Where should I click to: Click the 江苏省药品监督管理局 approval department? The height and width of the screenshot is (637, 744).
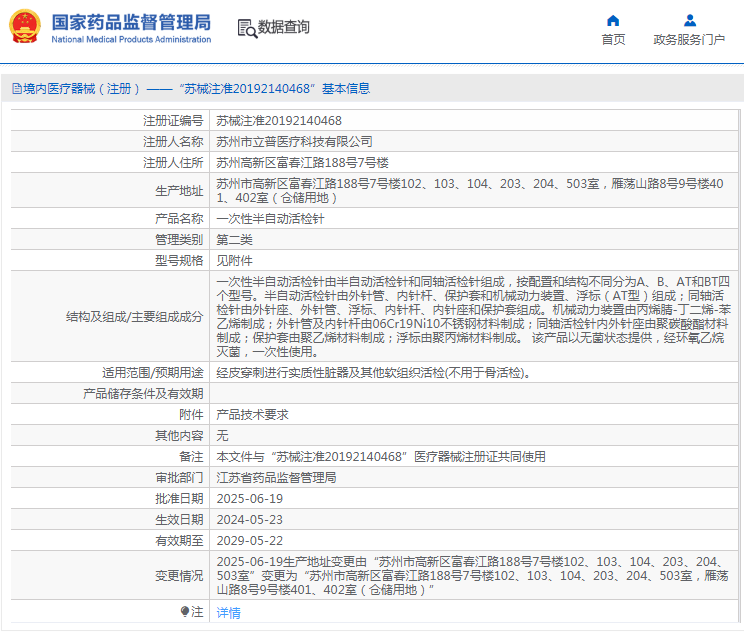coord(276,477)
